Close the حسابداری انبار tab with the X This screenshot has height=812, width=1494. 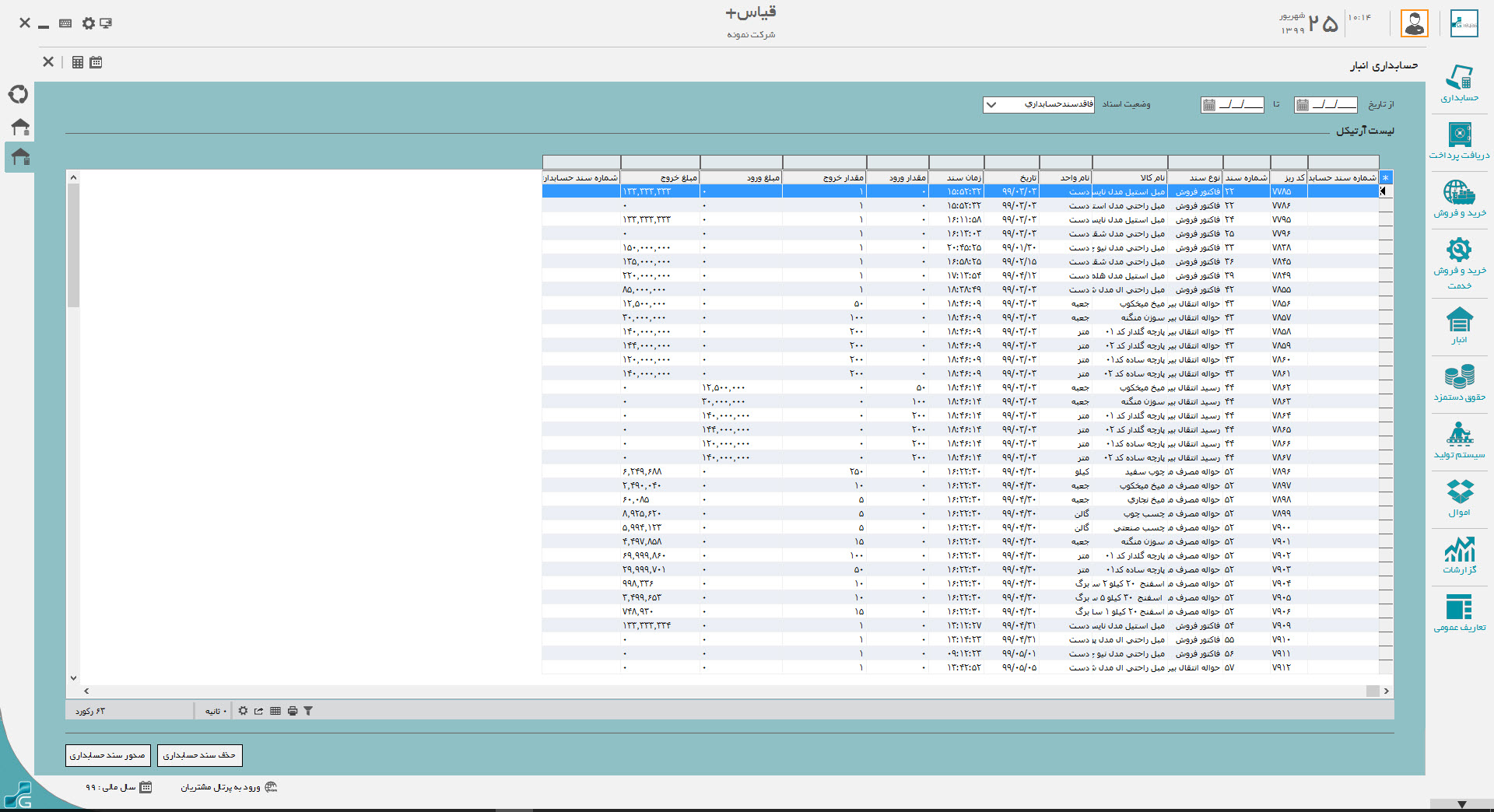[x=48, y=61]
